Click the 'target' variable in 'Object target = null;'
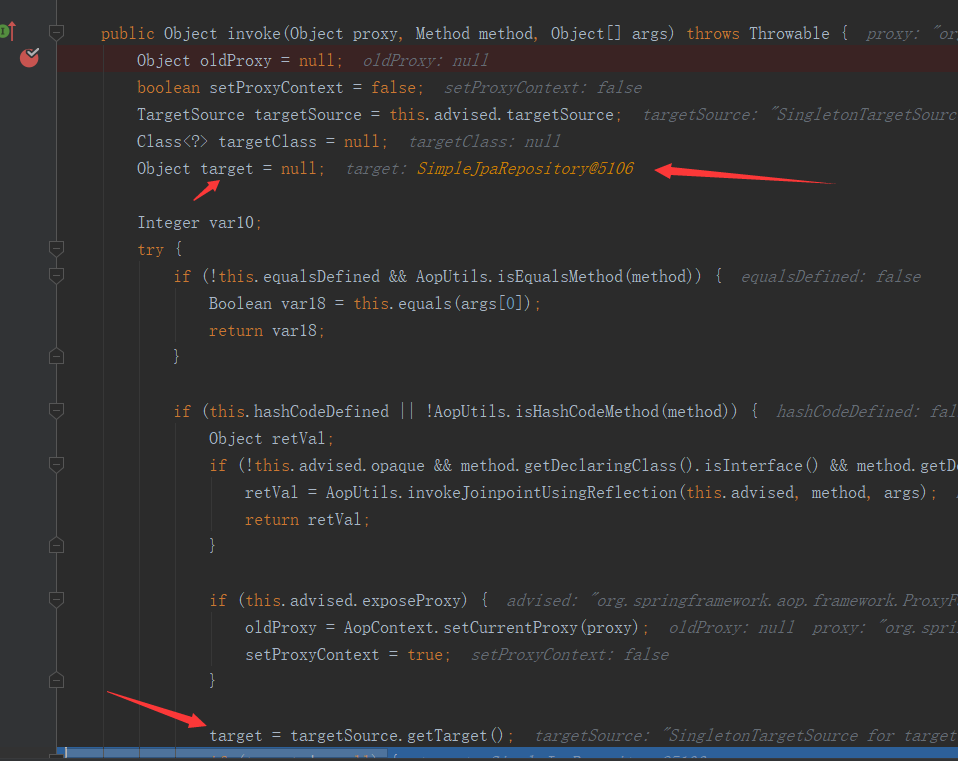The height and width of the screenshot is (761, 958). click(227, 169)
